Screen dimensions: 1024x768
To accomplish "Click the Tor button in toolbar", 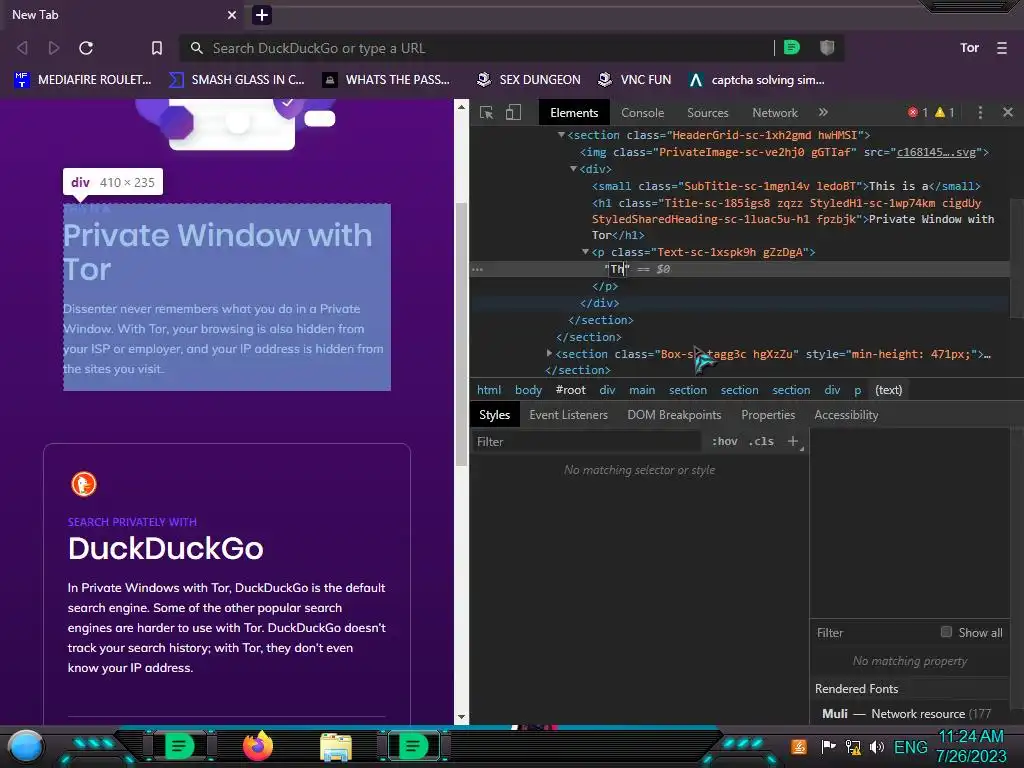I will click(x=969, y=48).
